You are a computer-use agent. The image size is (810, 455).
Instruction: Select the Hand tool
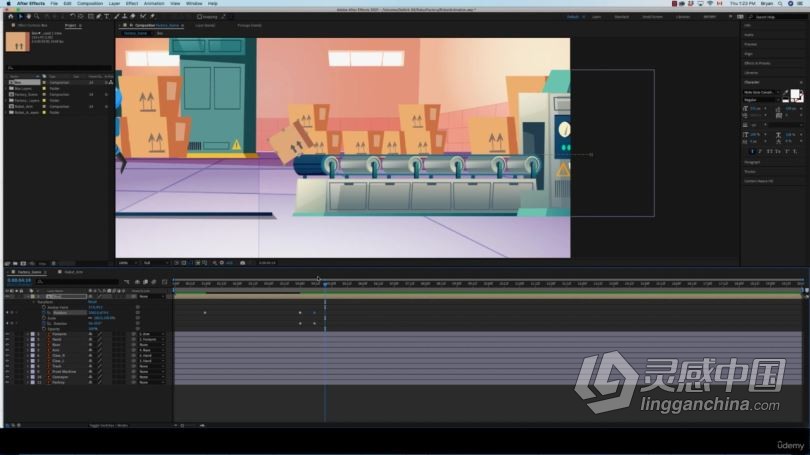click(x=29, y=17)
